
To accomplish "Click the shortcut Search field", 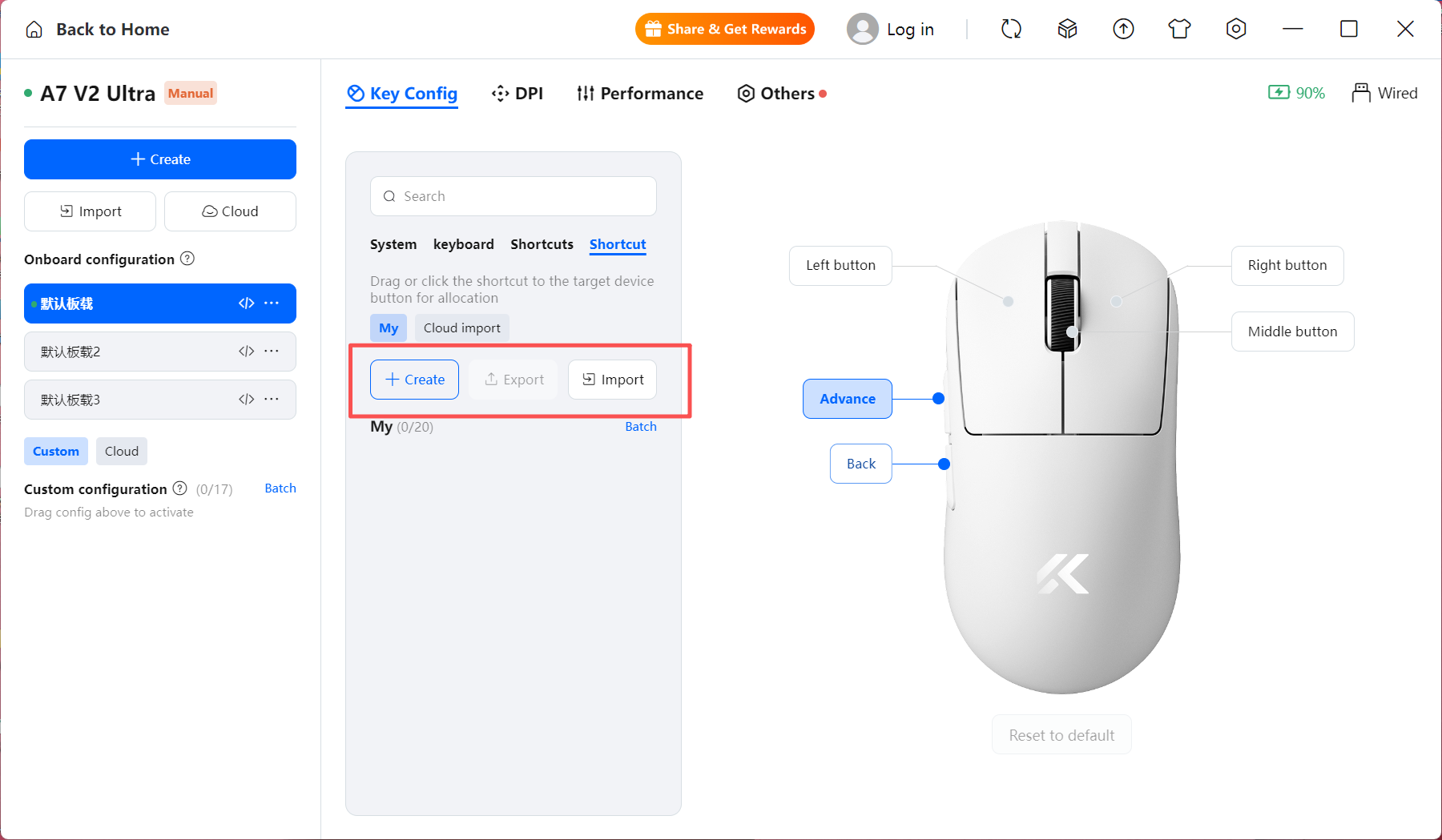I will (x=514, y=196).
